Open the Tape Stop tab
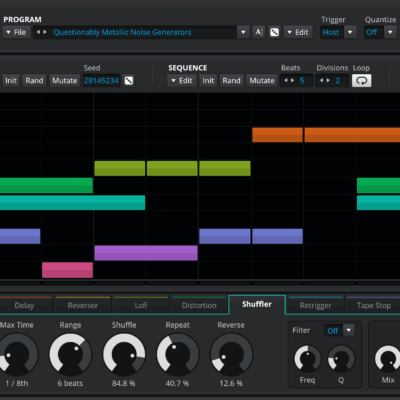Screen dimensions: 400x400 pos(374,305)
